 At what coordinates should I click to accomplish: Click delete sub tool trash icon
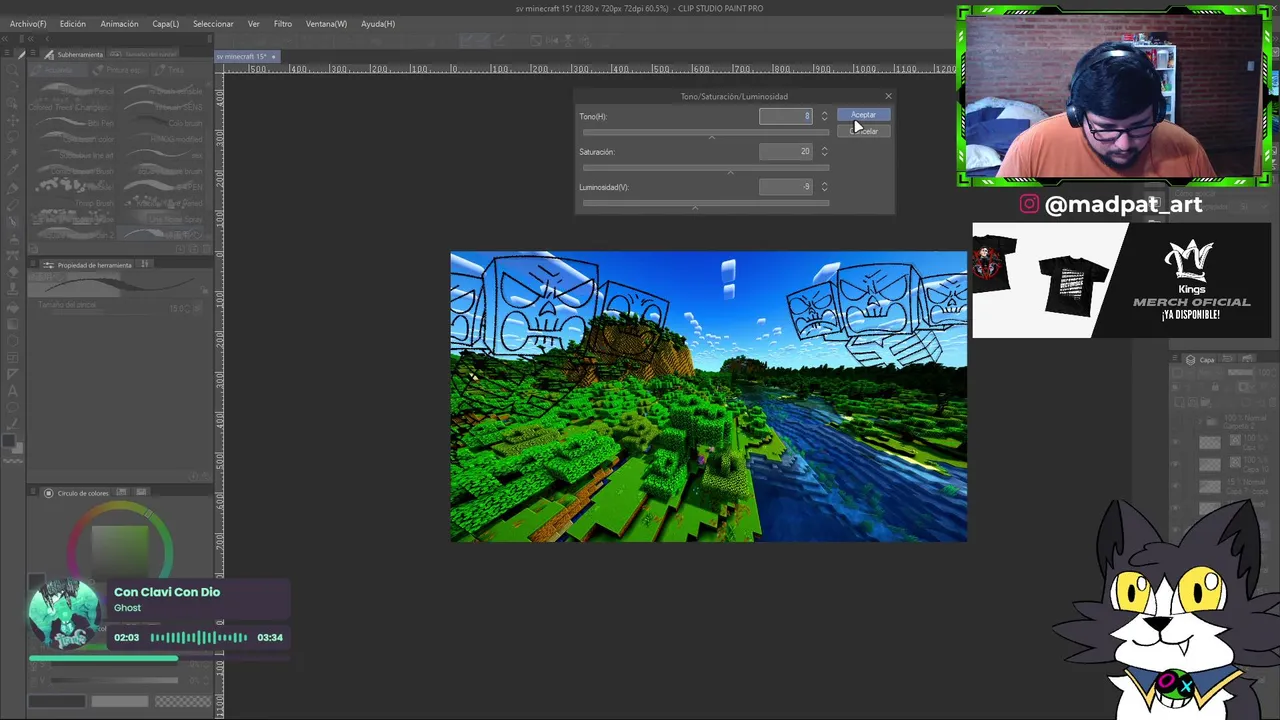[207, 249]
